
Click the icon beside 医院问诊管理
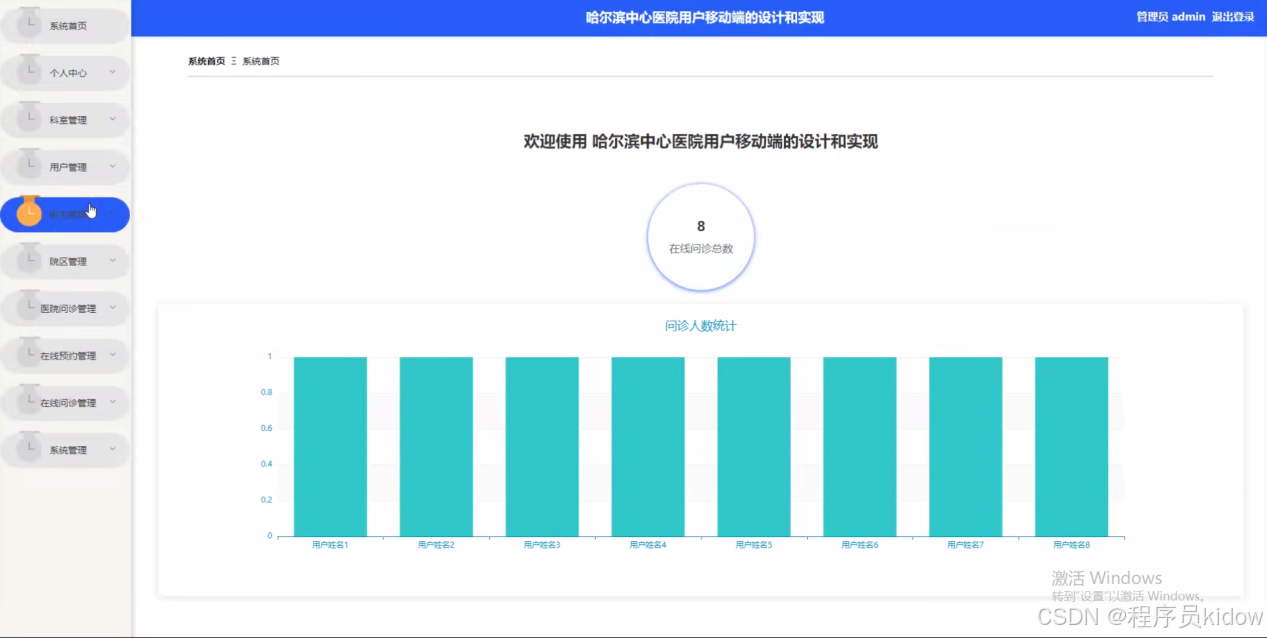(x=30, y=307)
